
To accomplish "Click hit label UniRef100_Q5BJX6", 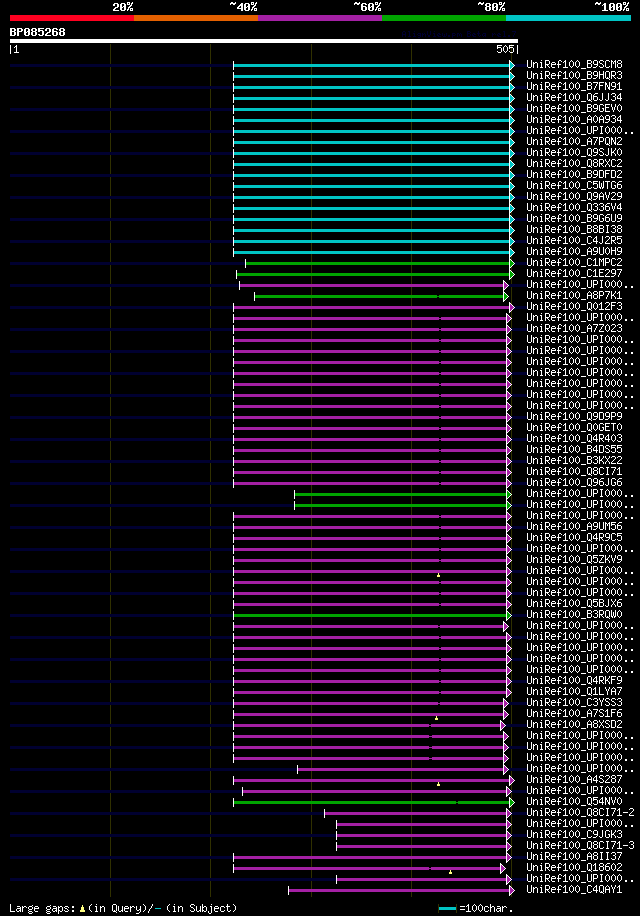I will pos(574,603).
